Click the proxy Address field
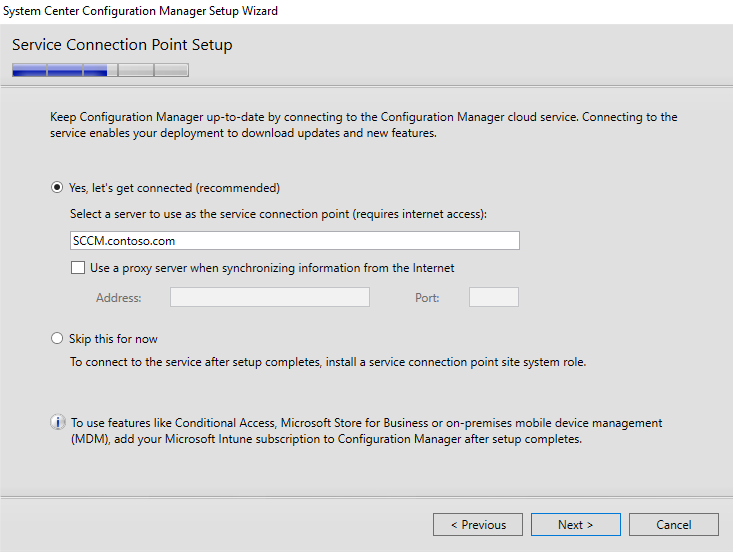The image size is (733, 552). click(x=270, y=297)
